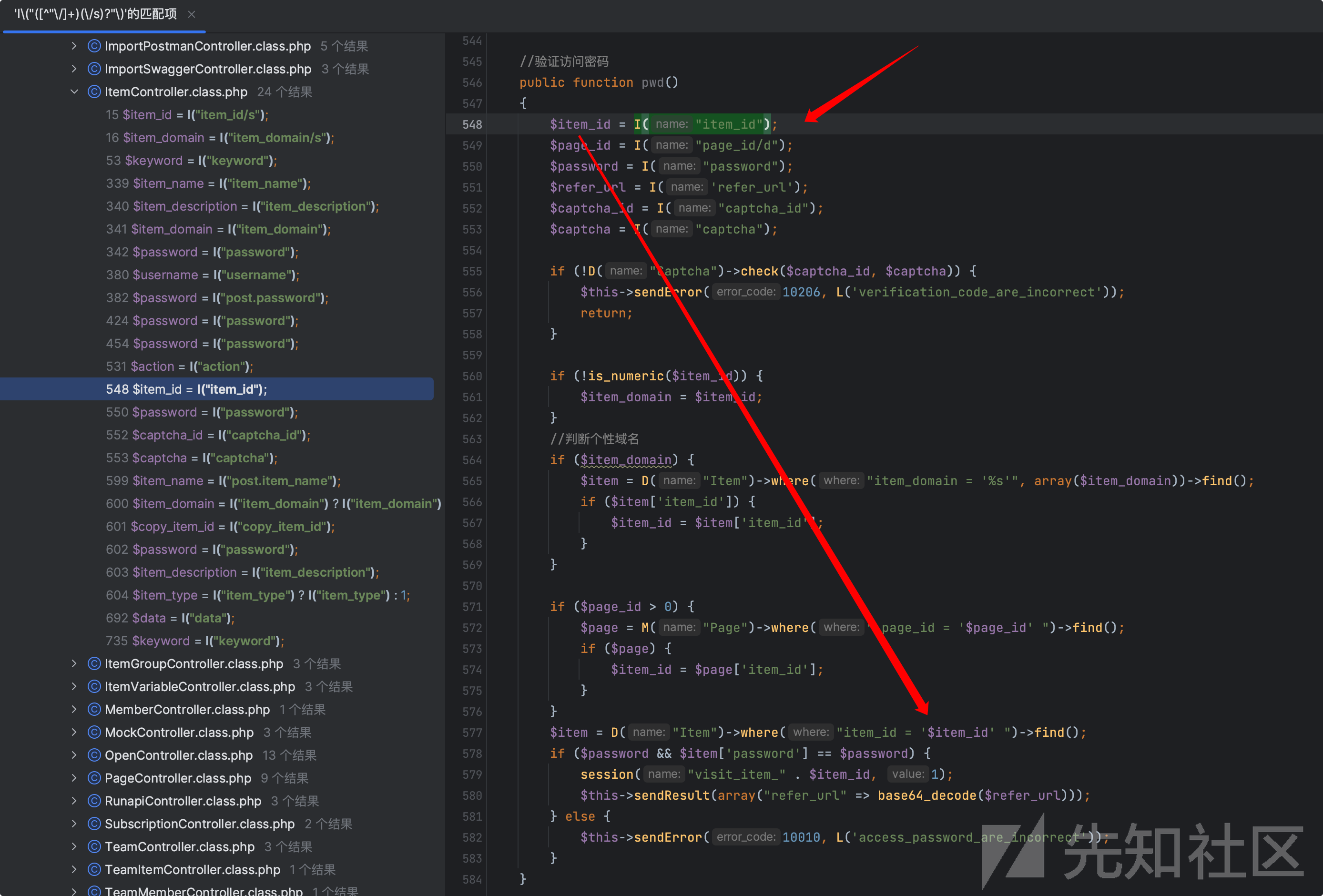Screen dimensions: 1323x896
Task: Click PageController class file icon
Action: click(x=94, y=778)
